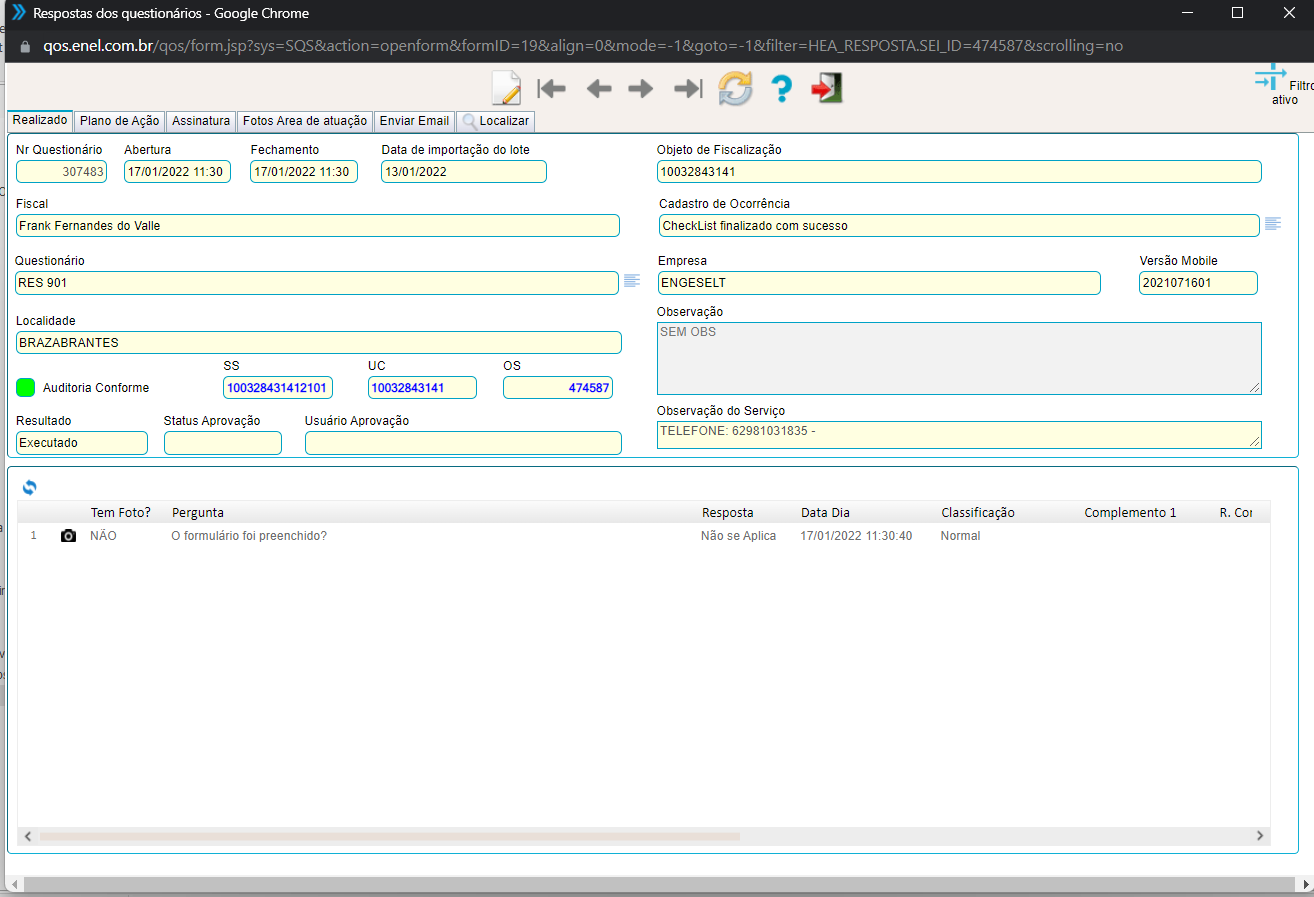
Task: Open the Fotos Area de atuação tab
Action: click(x=305, y=121)
